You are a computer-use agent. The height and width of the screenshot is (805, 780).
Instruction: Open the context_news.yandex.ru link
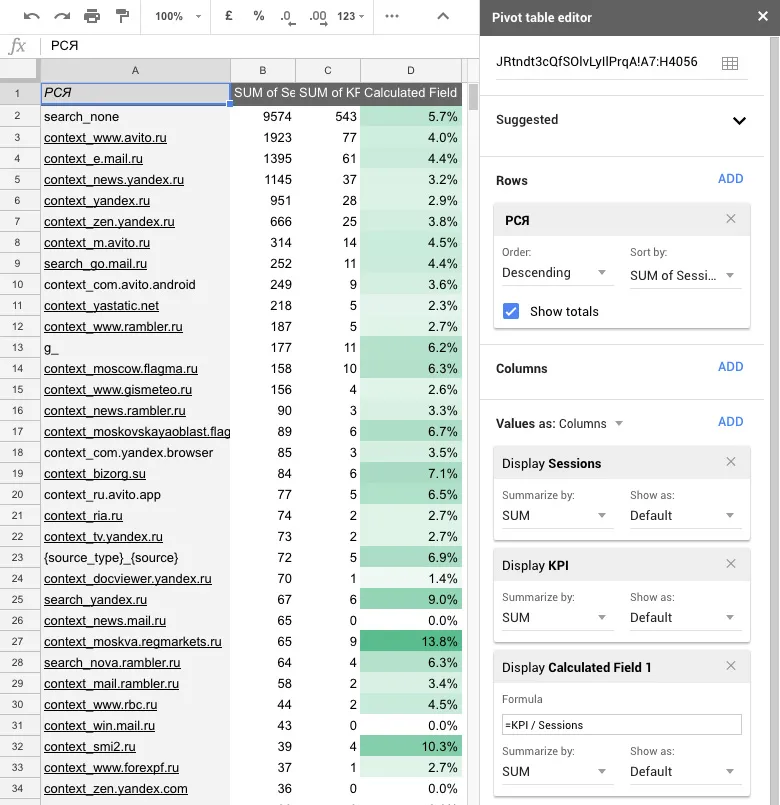[114, 180]
